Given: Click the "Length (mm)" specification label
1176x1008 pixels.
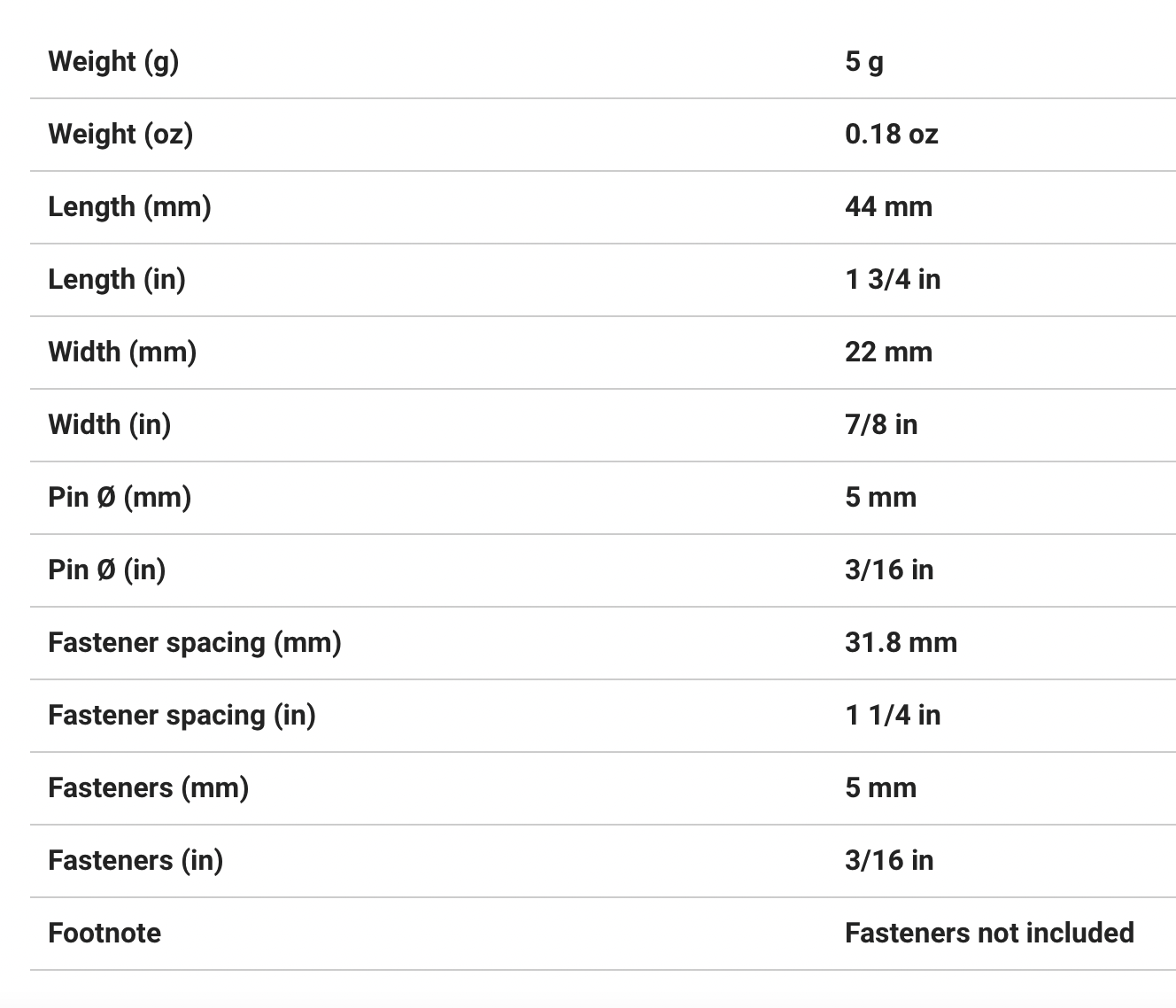Looking at the screenshot, I should pyautogui.click(x=129, y=206).
